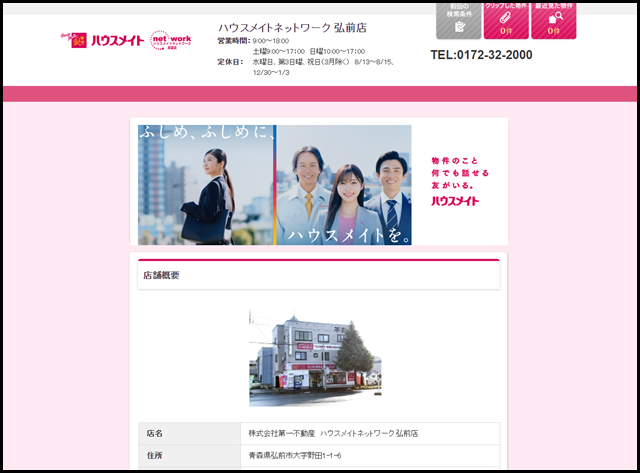Click the net work circular logo

tap(171, 40)
